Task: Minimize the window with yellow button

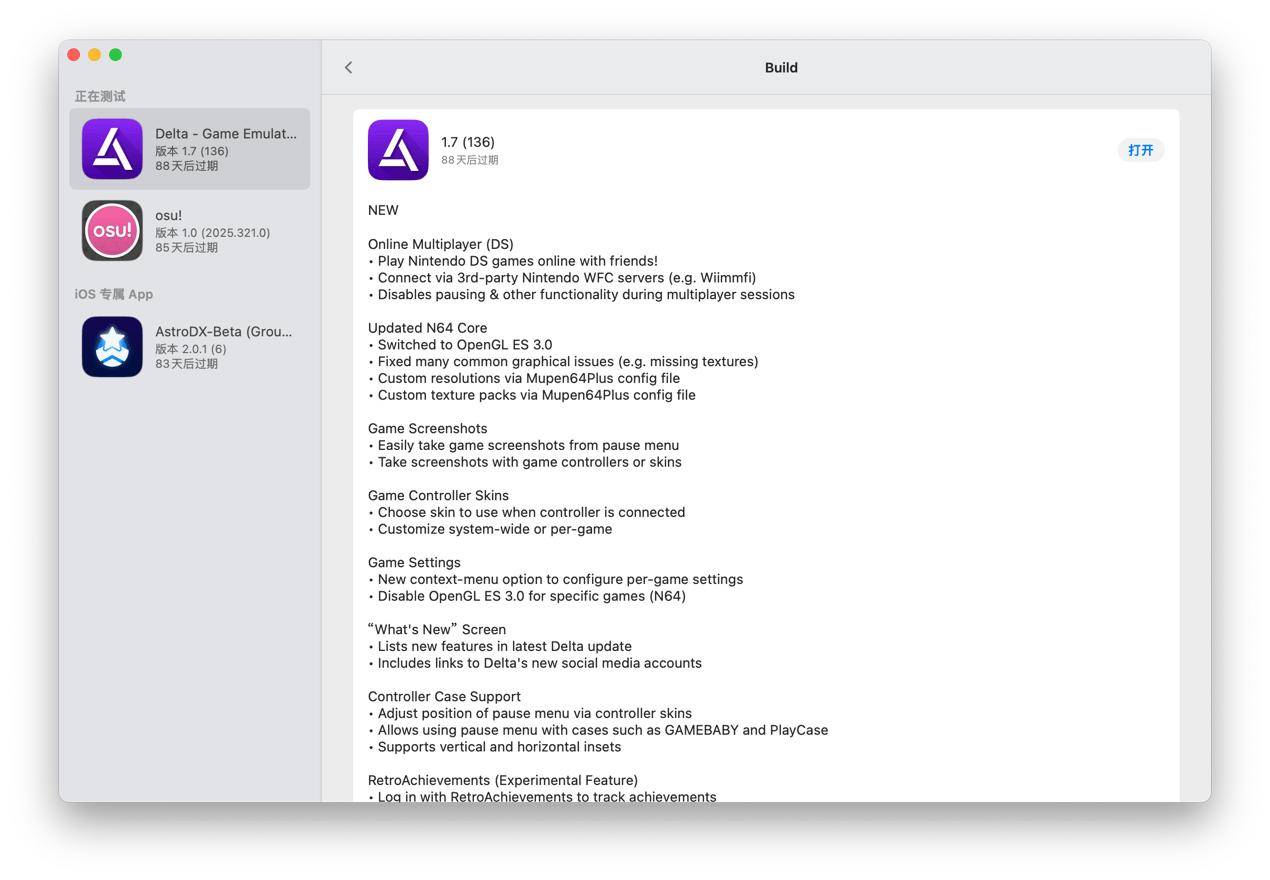Action: (95, 54)
